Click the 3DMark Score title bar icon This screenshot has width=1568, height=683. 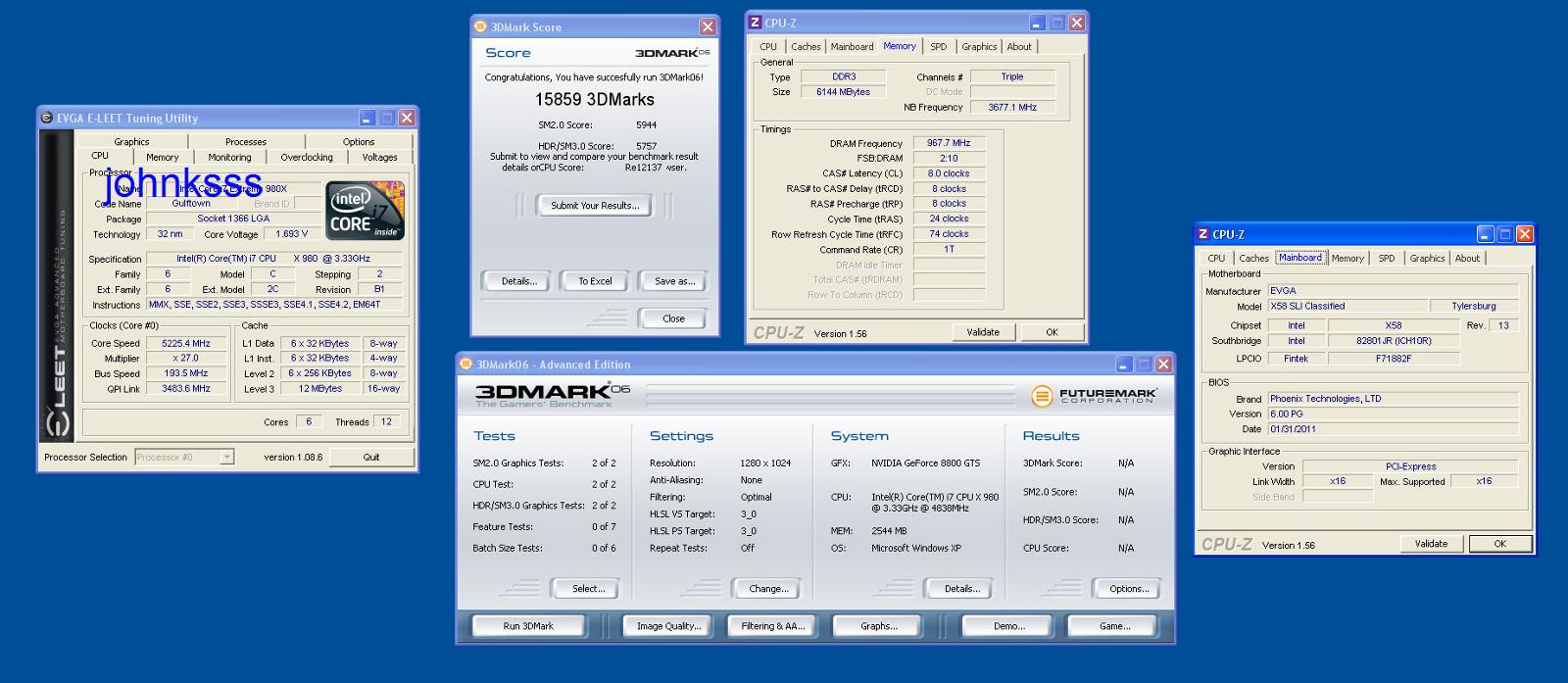480,26
